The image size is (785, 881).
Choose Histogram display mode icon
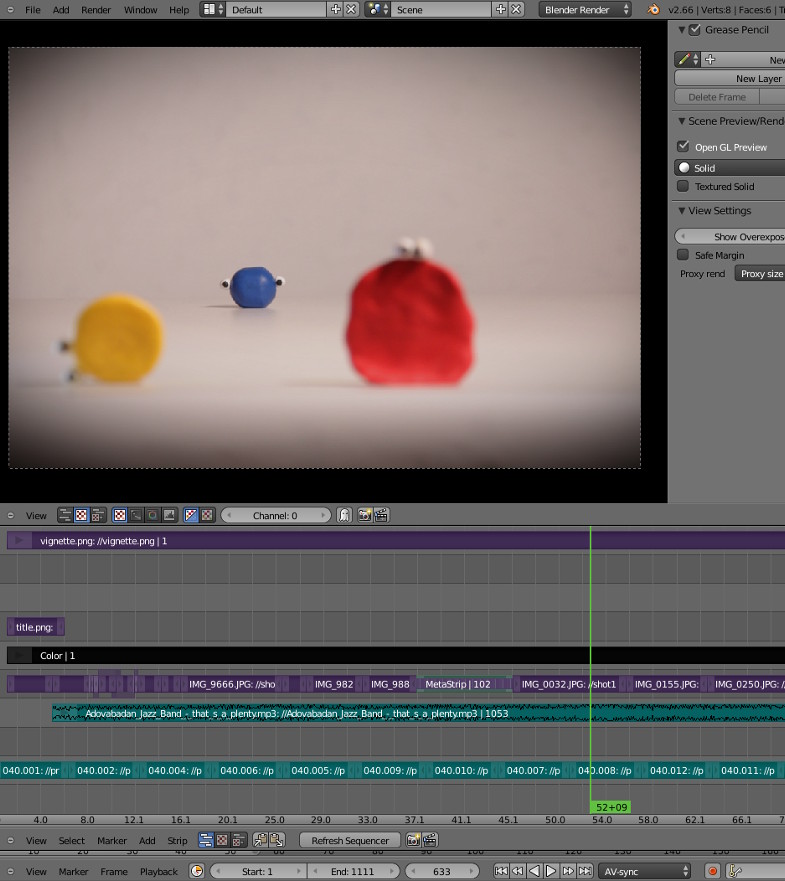point(169,515)
